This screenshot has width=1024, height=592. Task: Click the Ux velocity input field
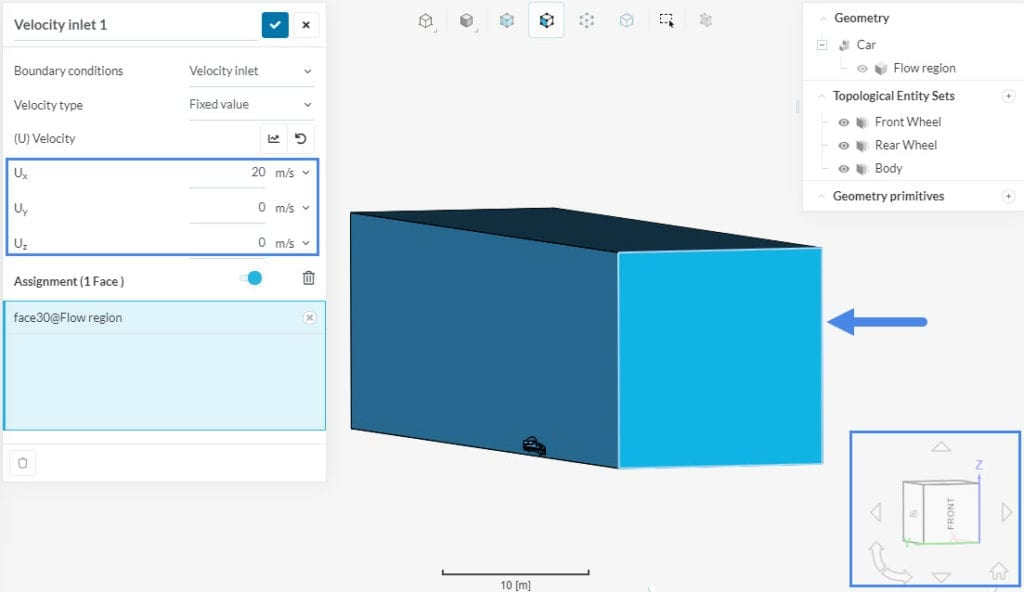pyautogui.click(x=228, y=173)
